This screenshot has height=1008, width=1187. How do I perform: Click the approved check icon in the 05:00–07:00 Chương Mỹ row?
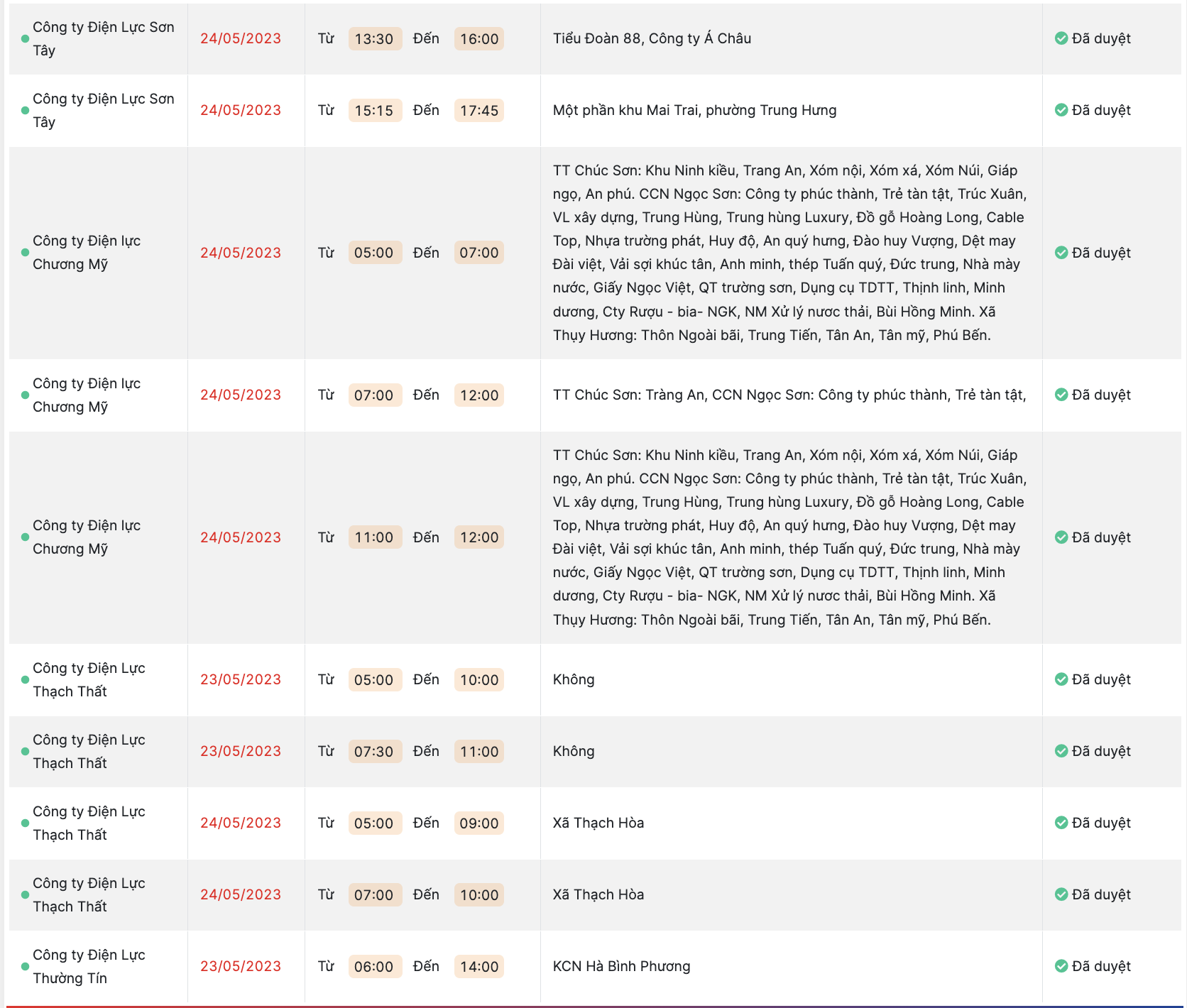coord(1061,253)
